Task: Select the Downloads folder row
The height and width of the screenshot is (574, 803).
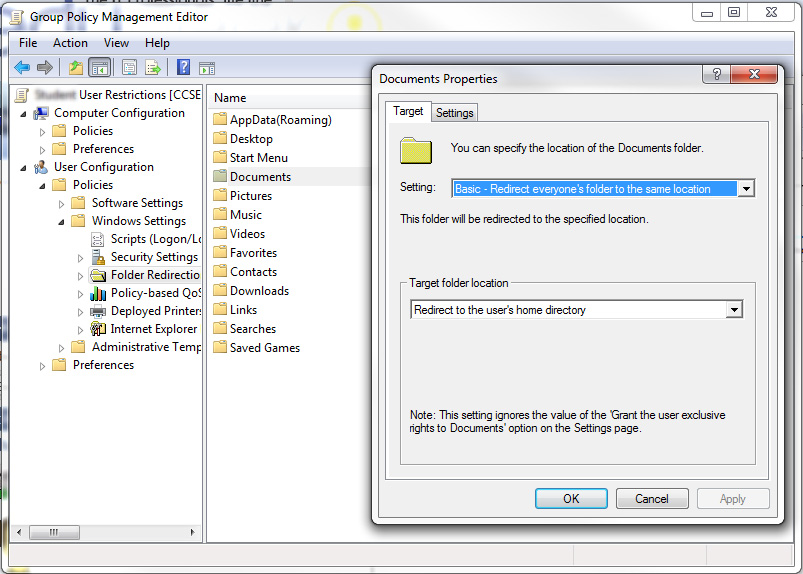Action: 259,290
